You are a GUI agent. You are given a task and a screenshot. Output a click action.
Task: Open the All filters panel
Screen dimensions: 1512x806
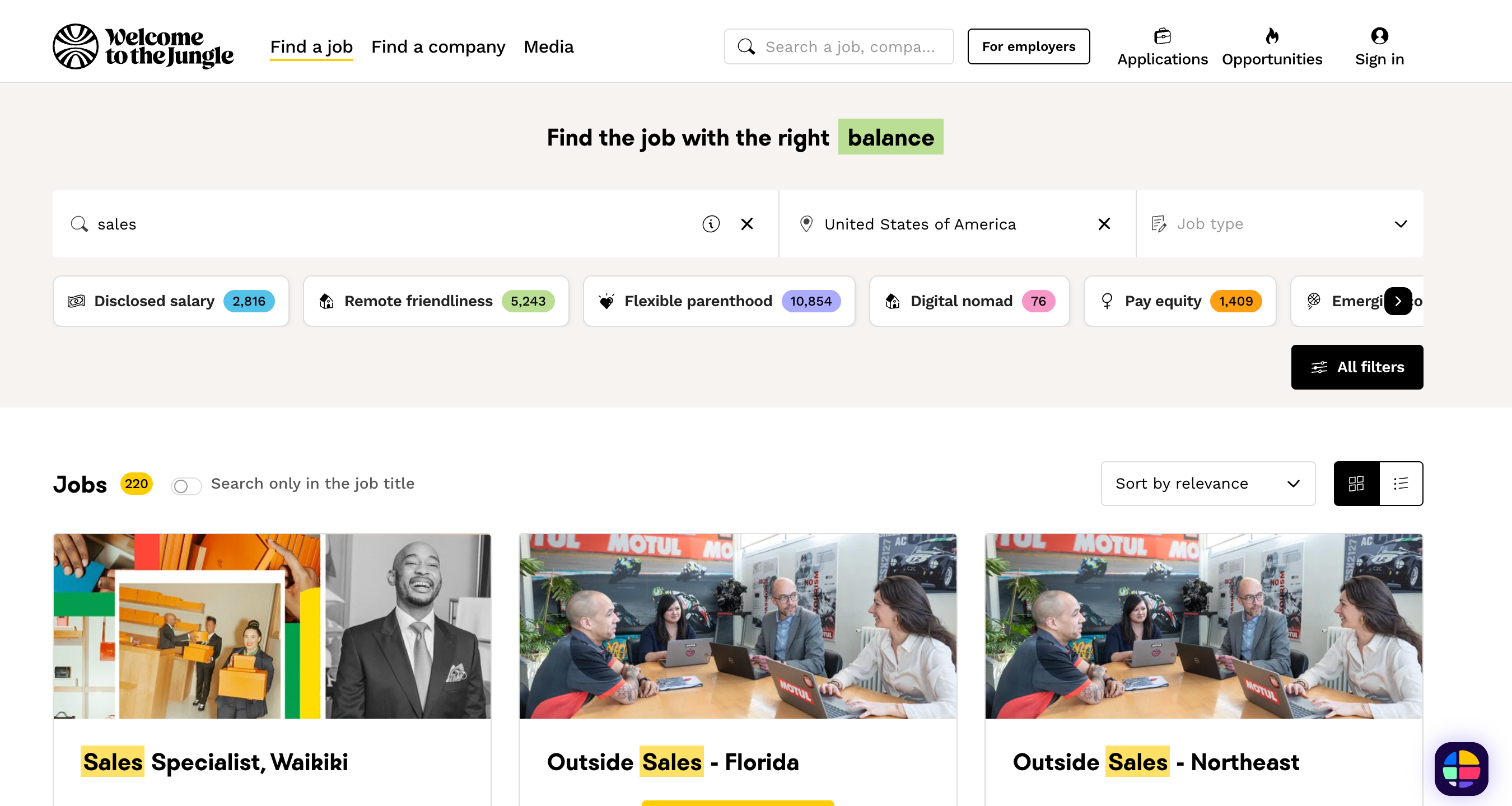point(1356,367)
